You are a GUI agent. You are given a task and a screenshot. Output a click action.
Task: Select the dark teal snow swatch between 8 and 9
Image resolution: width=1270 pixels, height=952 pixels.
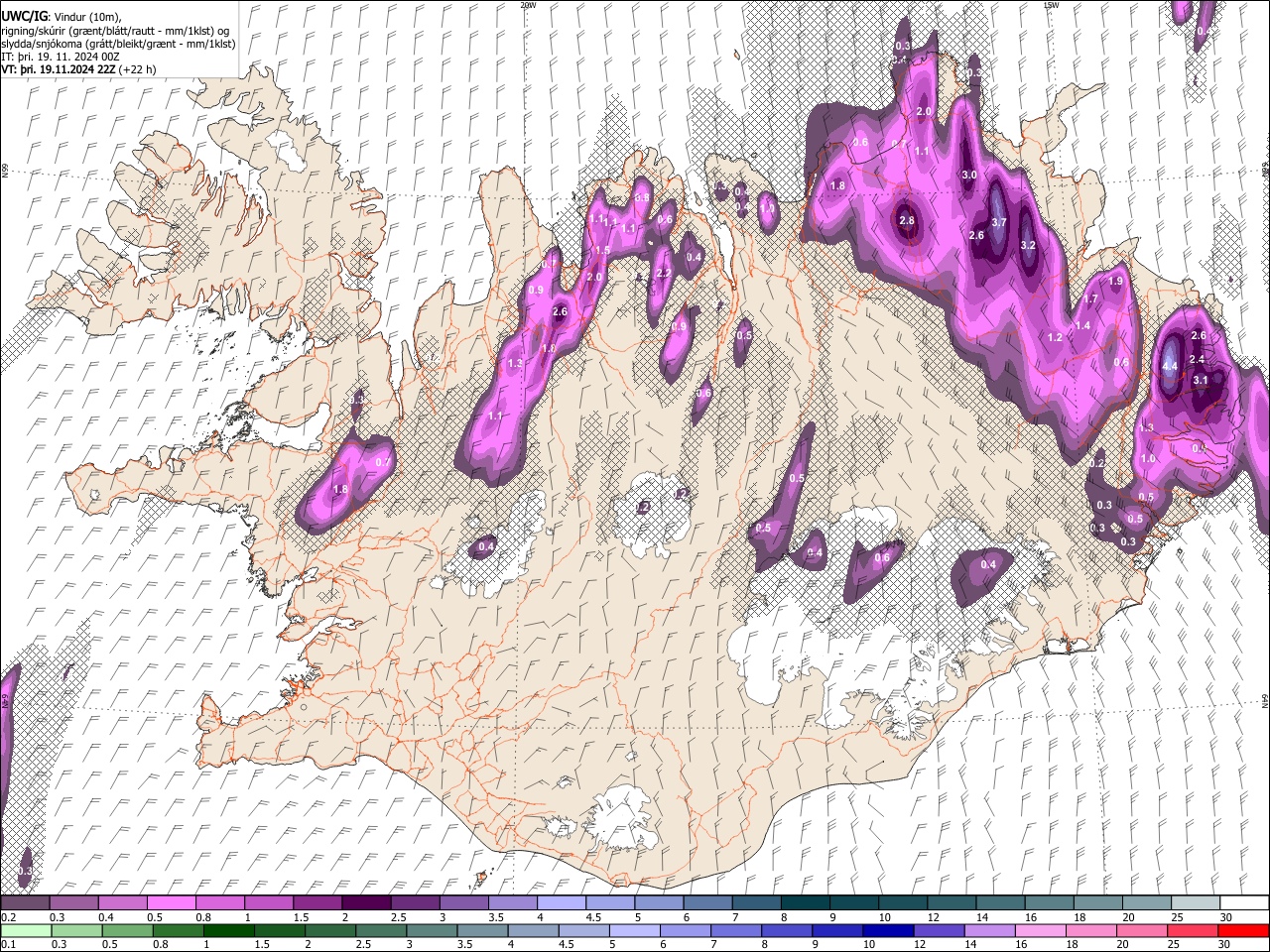(804, 902)
